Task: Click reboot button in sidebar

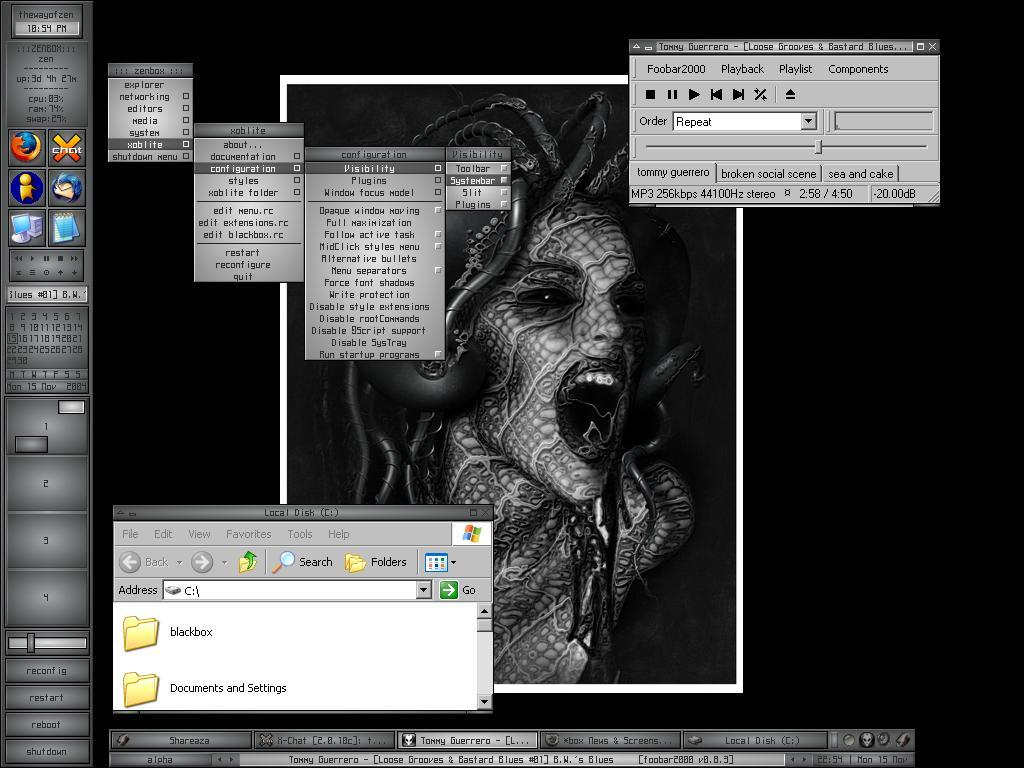Action: [46, 725]
